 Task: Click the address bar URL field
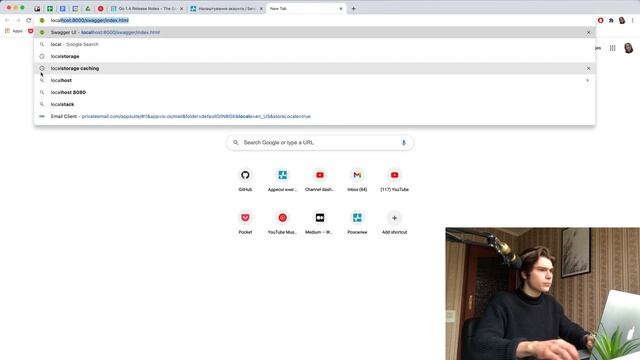point(314,20)
